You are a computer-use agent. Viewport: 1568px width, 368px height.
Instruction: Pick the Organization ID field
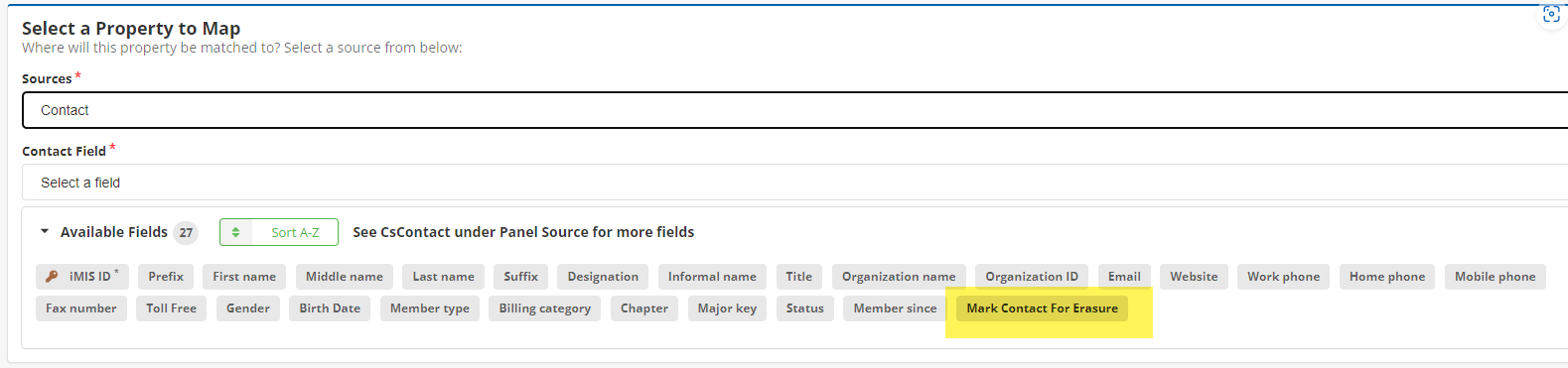tap(1032, 277)
